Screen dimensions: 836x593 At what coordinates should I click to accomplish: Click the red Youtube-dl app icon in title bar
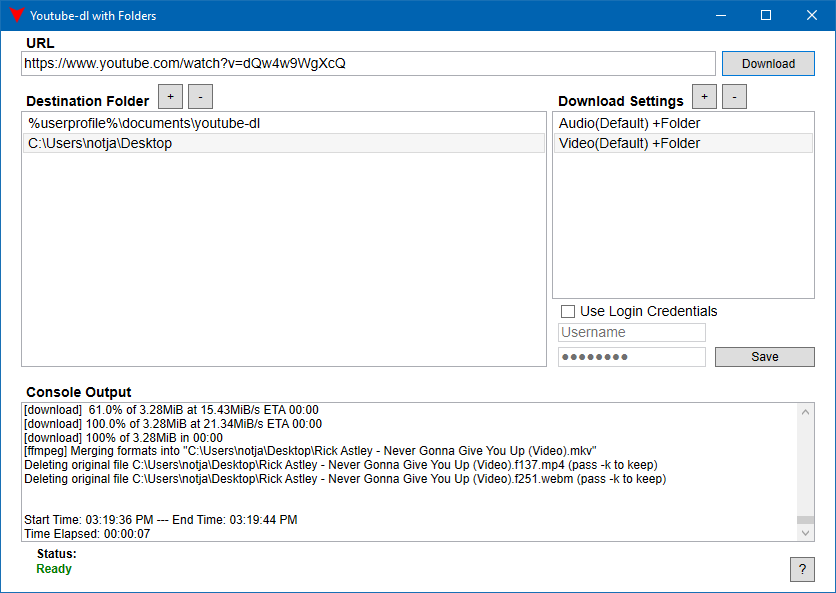coord(16,16)
